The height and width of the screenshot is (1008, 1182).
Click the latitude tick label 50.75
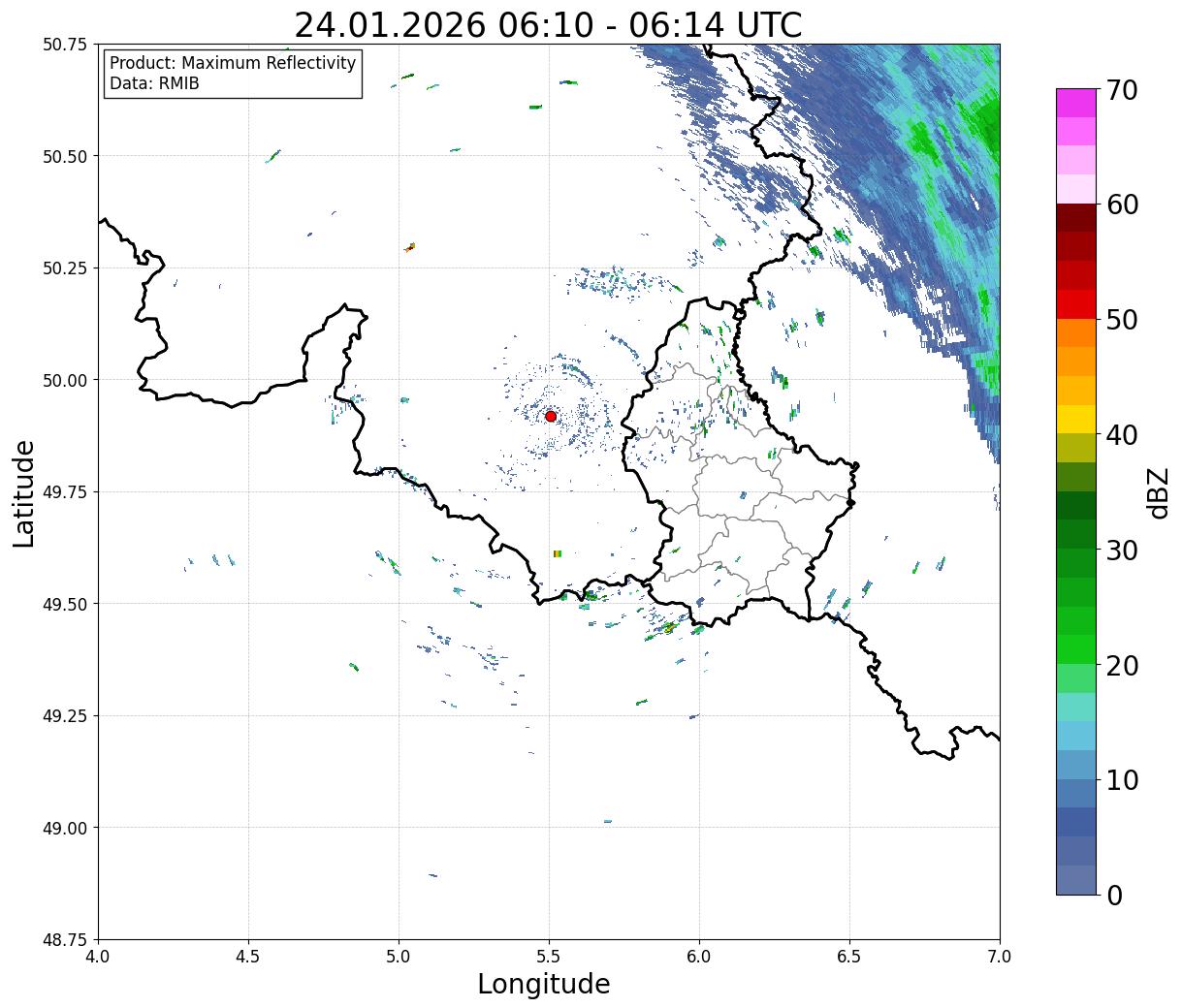pos(65,45)
